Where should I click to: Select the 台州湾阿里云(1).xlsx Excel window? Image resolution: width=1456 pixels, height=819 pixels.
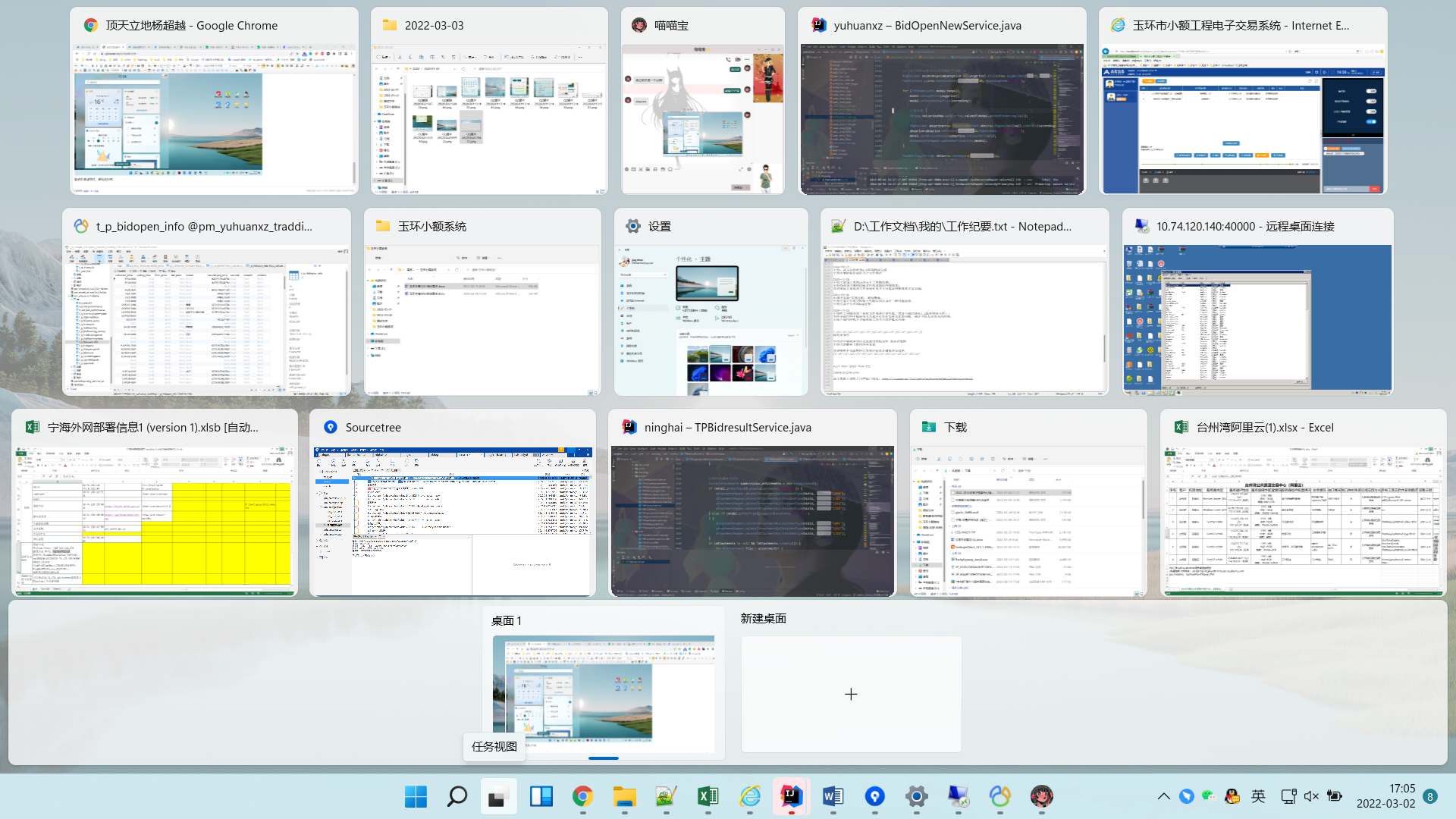tap(1304, 503)
